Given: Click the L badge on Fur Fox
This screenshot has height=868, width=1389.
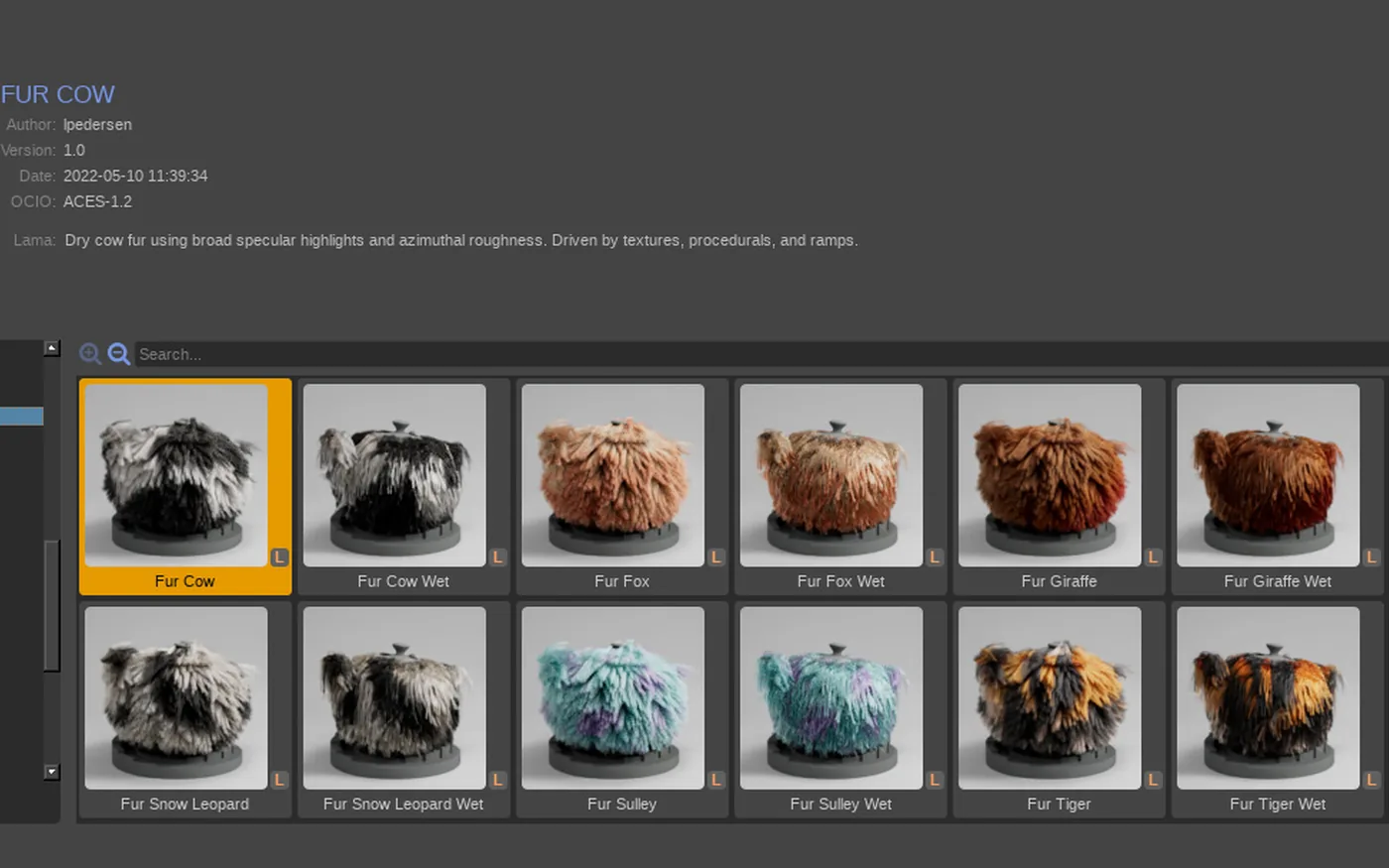Looking at the screenshot, I should pos(716,558).
